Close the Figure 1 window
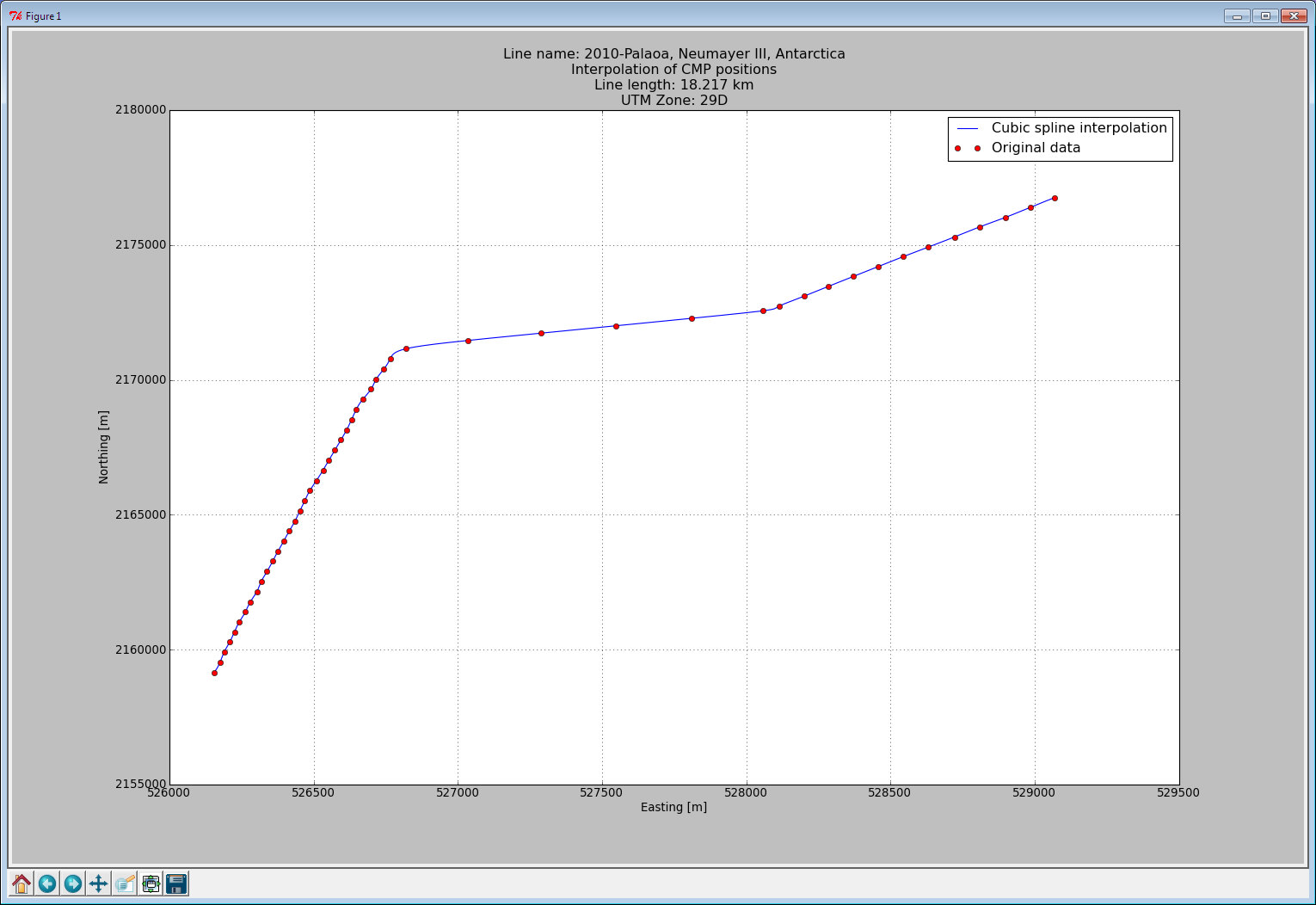 [x=1294, y=15]
